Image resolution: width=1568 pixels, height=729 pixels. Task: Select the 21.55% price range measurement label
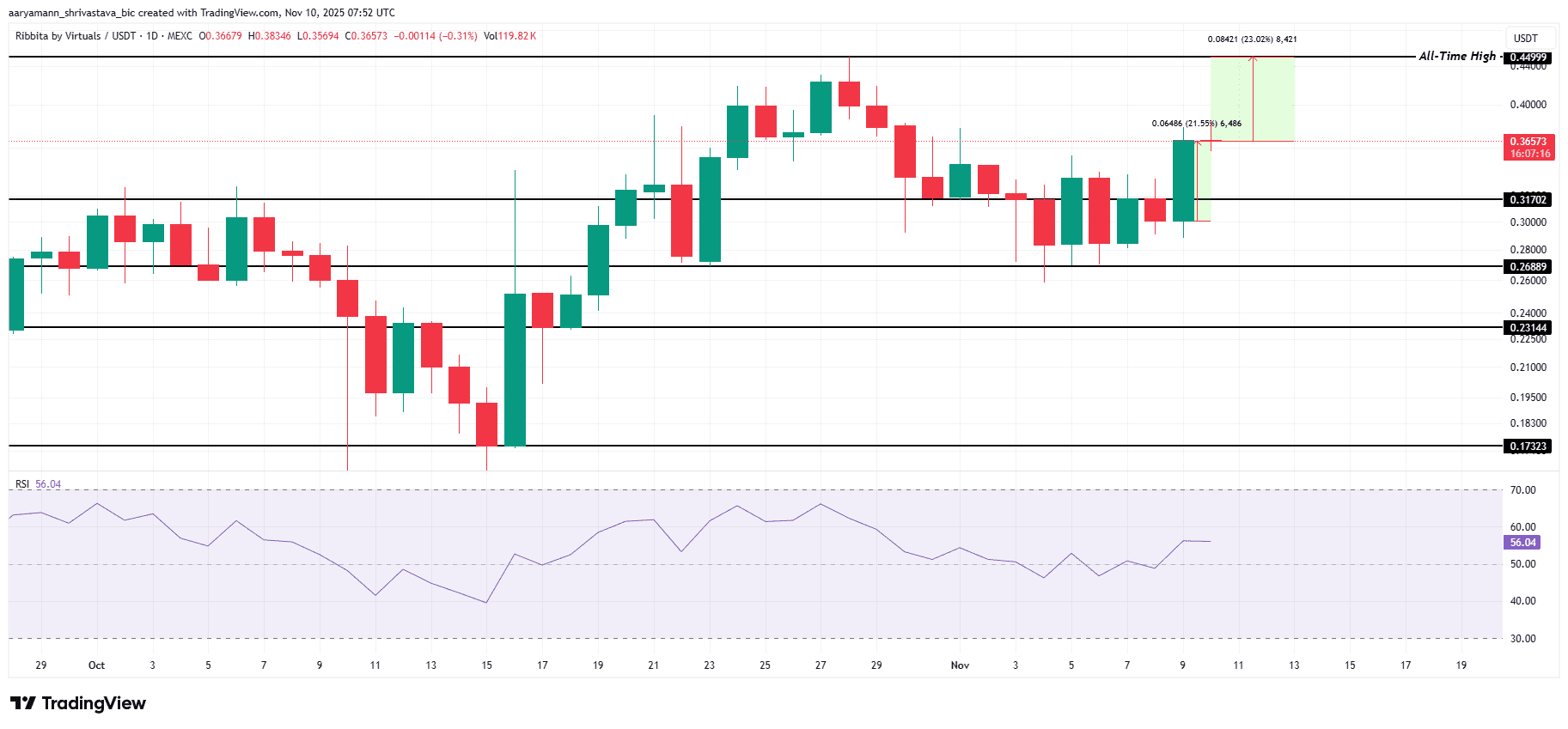pyautogui.click(x=1196, y=124)
